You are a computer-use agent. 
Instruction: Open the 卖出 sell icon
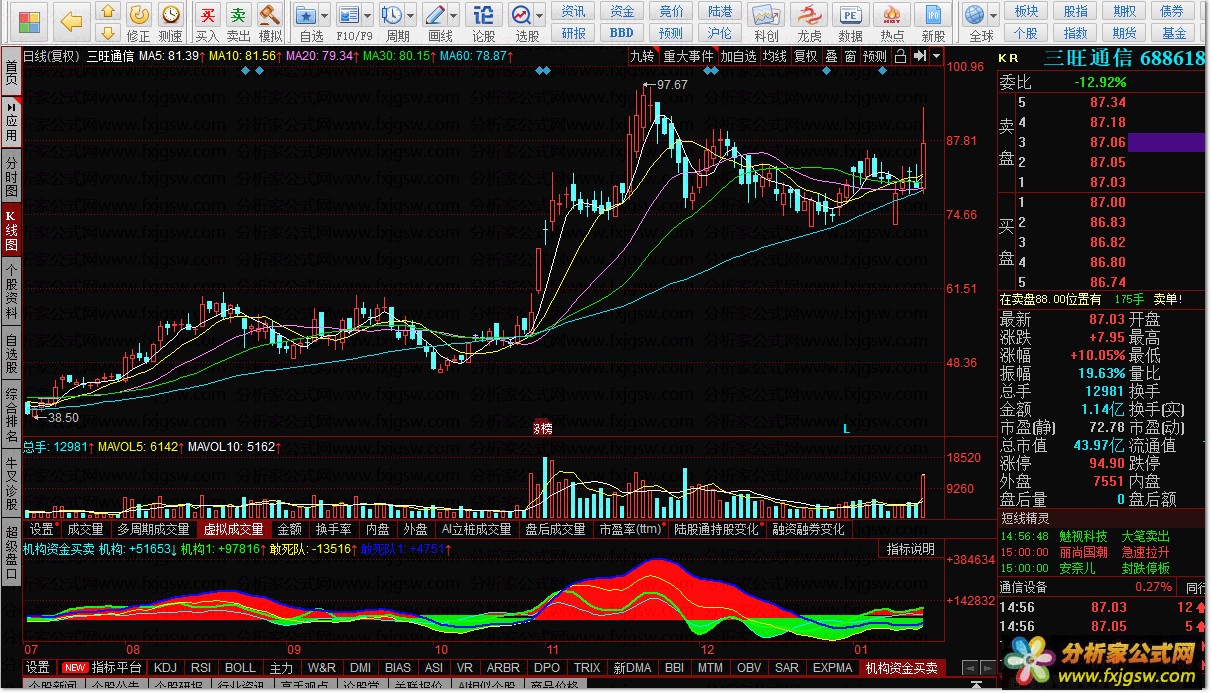pos(238,14)
